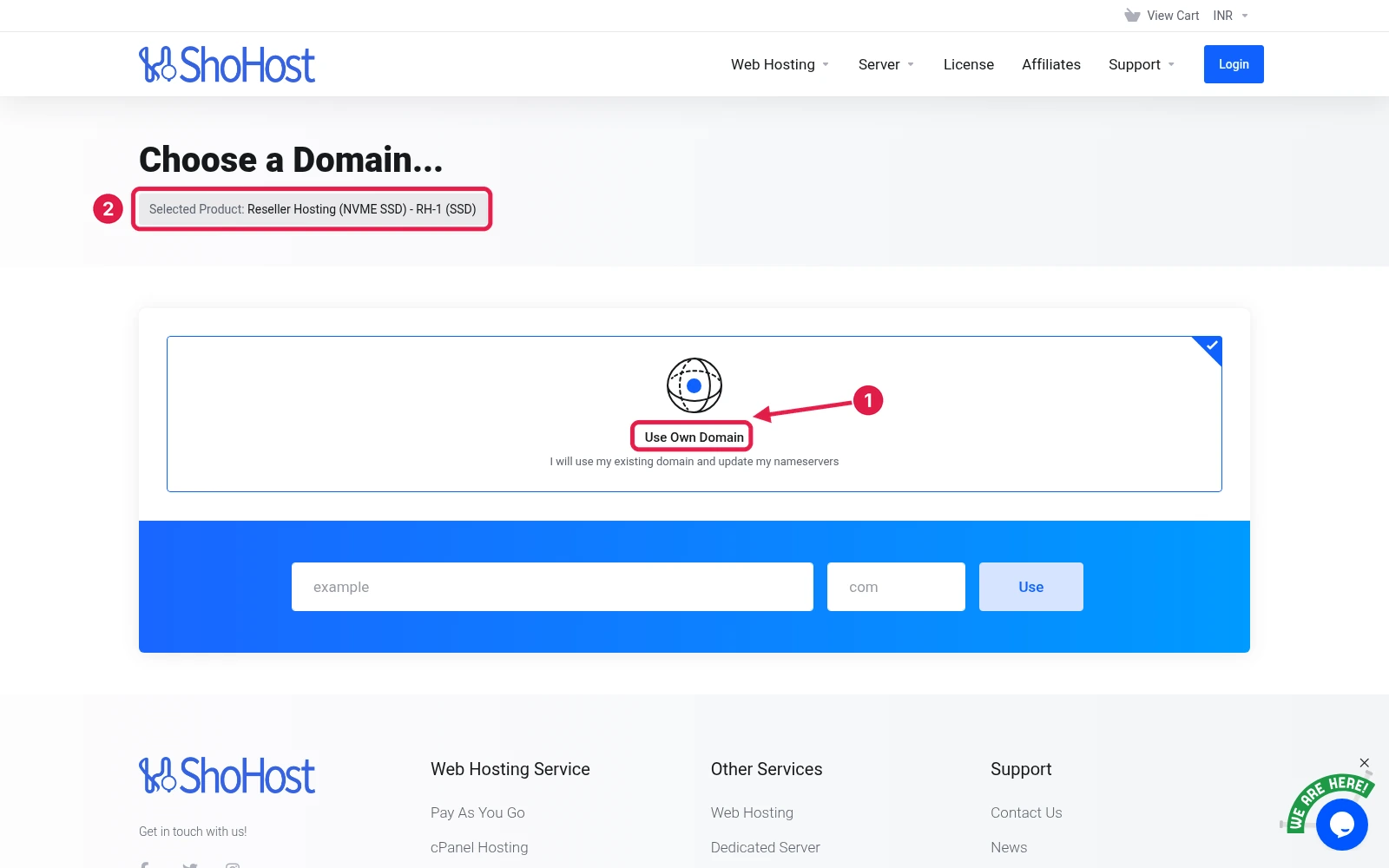The width and height of the screenshot is (1389, 868).
Task: Expand the Support menu in the header
Action: pyautogui.click(x=1141, y=64)
